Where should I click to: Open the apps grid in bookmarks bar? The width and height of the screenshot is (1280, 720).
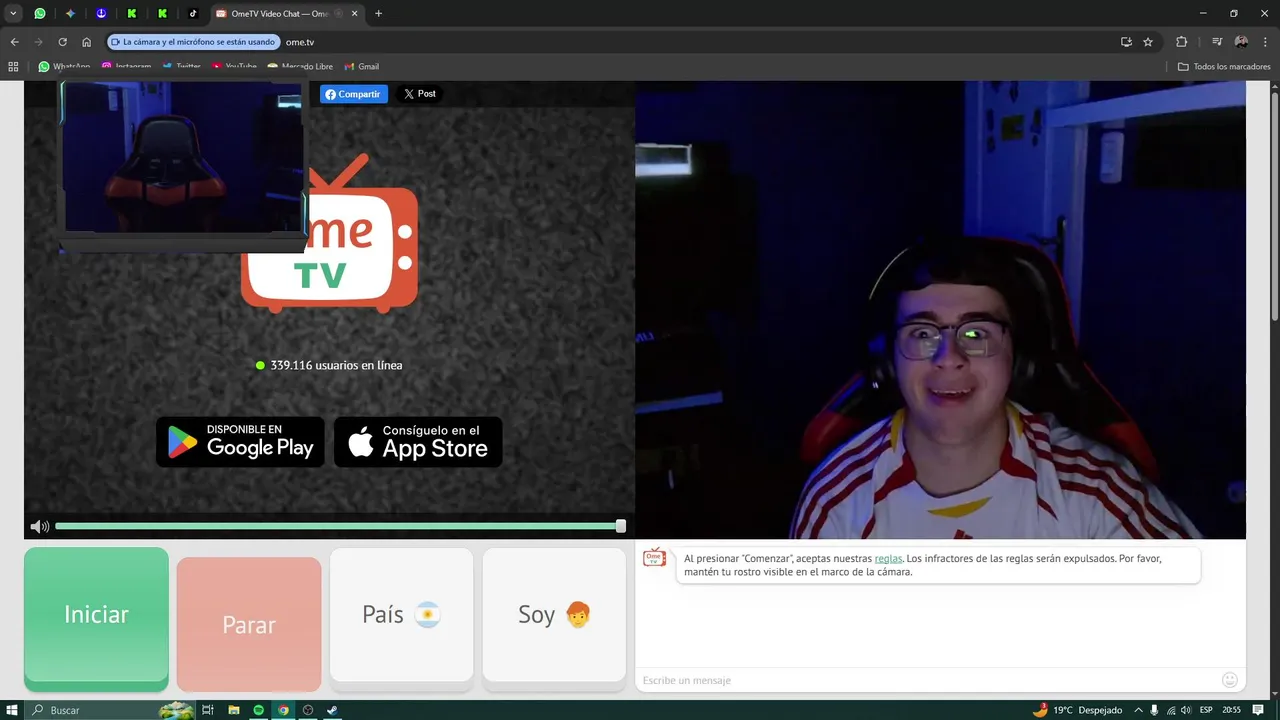[x=13, y=66]
